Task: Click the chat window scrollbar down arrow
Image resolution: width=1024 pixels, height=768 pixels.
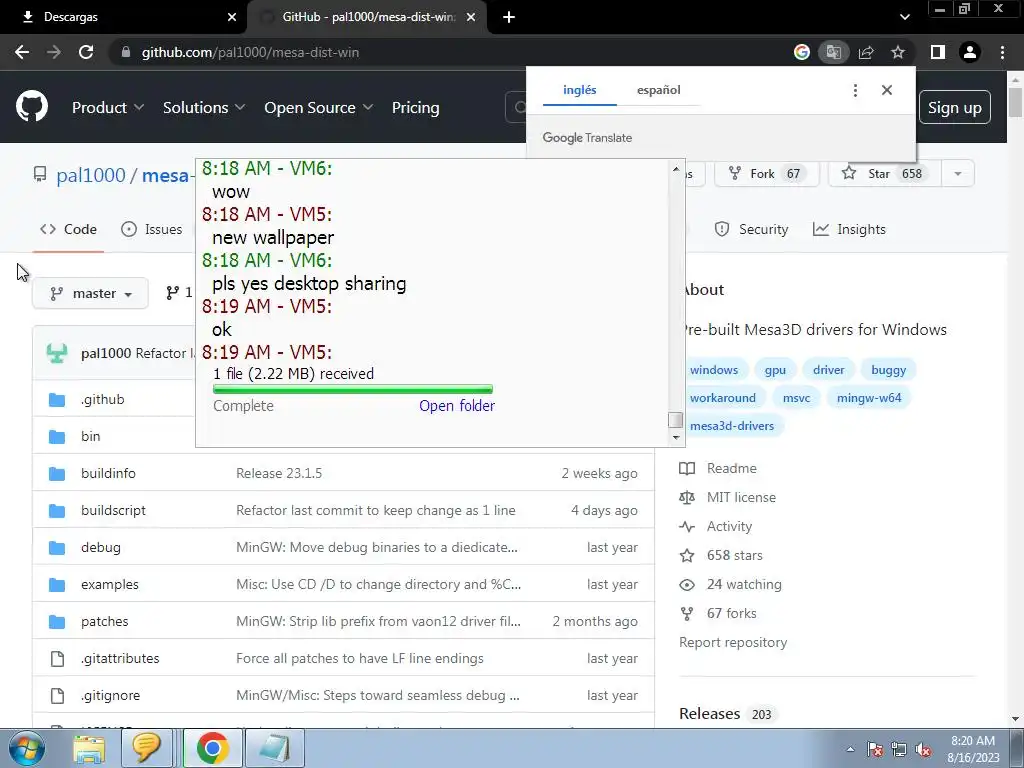Action: coord(676,438)
